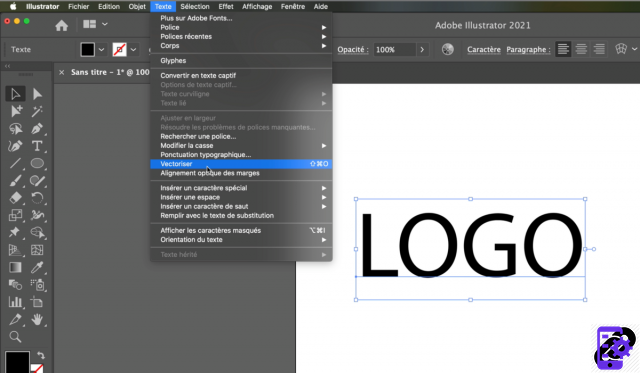Screen dimensions: 640x373
Task: Select the Pen tool
Action: click(x=37, y=129)
